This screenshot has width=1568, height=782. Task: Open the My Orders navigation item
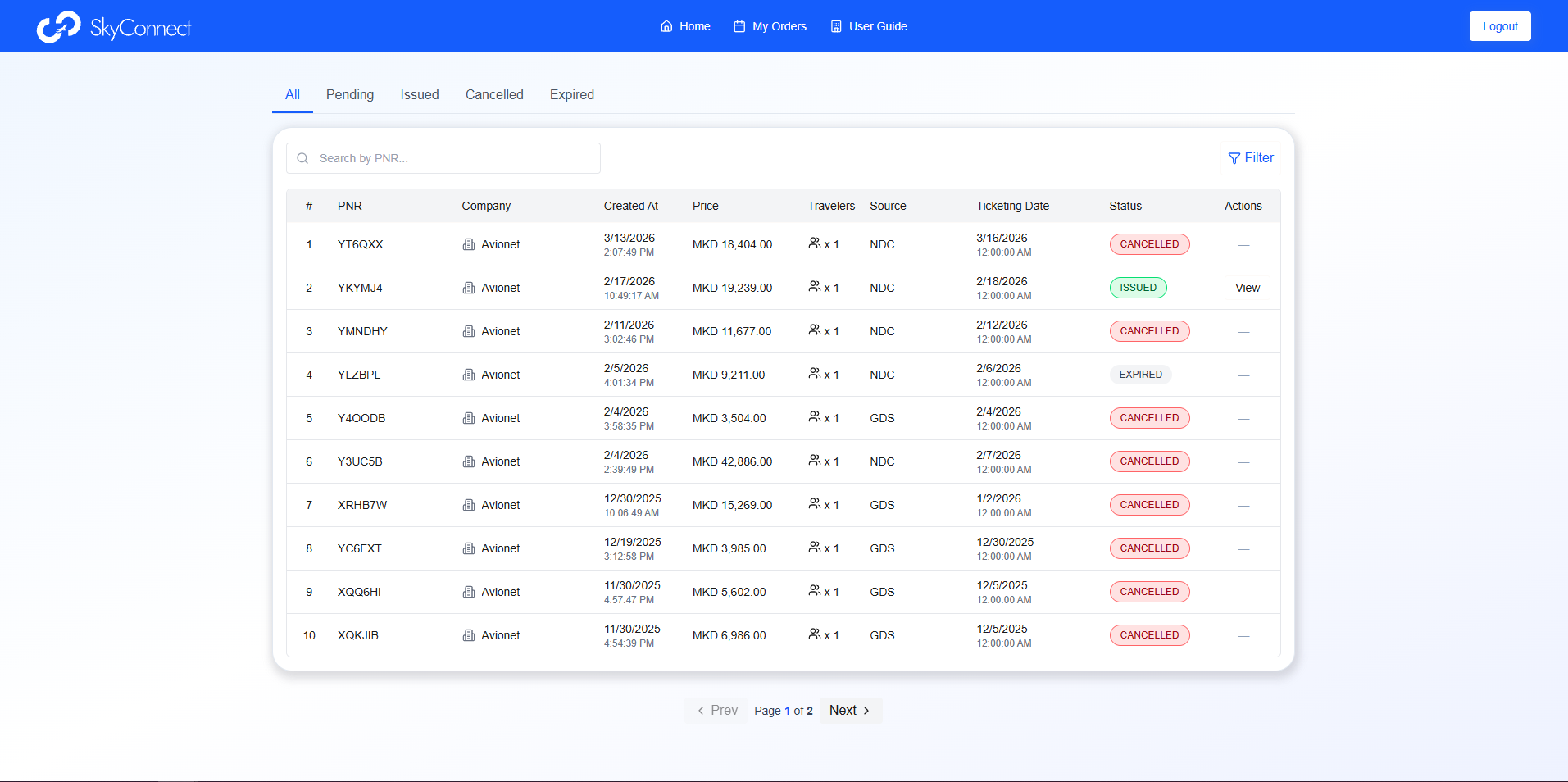(x=770, y=26)
